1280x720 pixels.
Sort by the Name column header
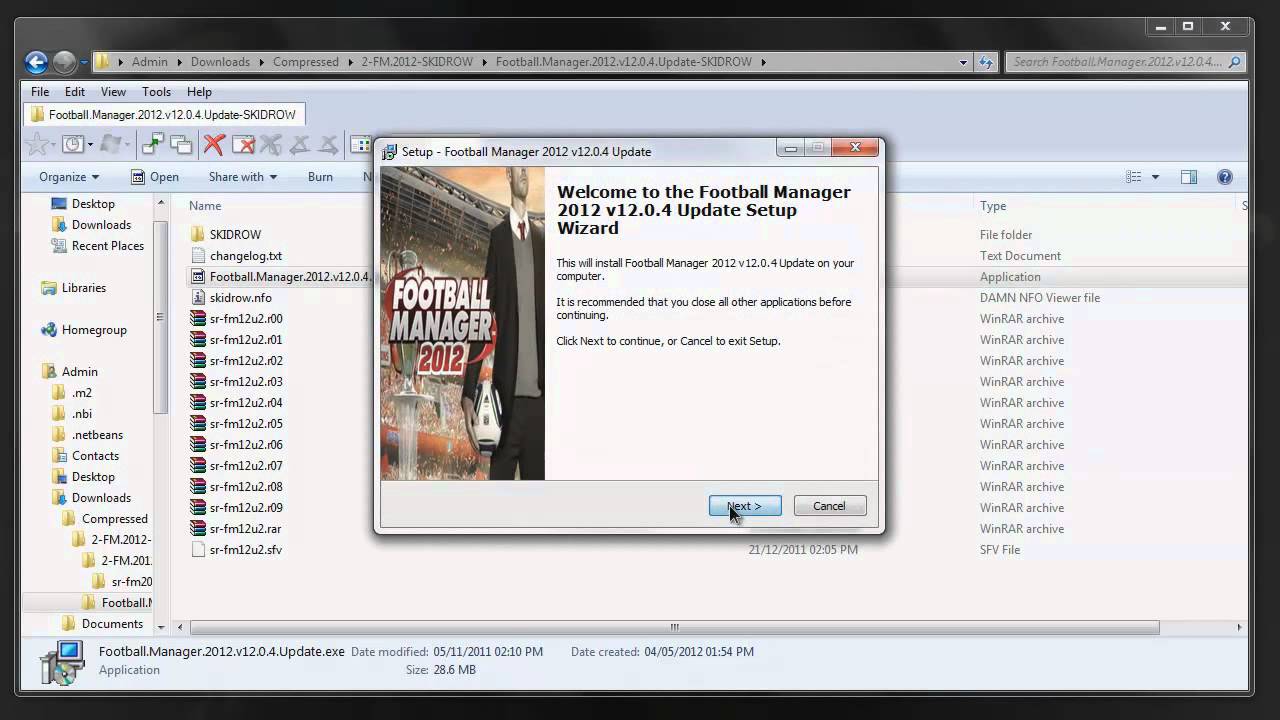205,206
